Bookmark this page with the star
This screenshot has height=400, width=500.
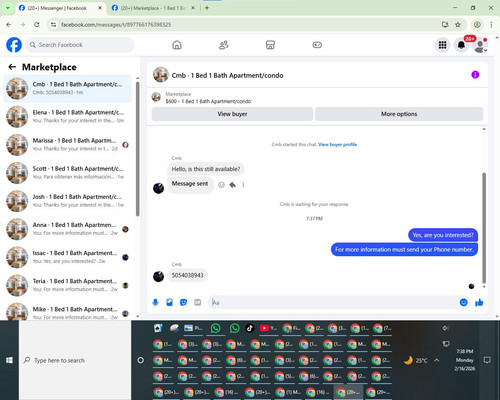pyautogui.click(x=458, y=25)
